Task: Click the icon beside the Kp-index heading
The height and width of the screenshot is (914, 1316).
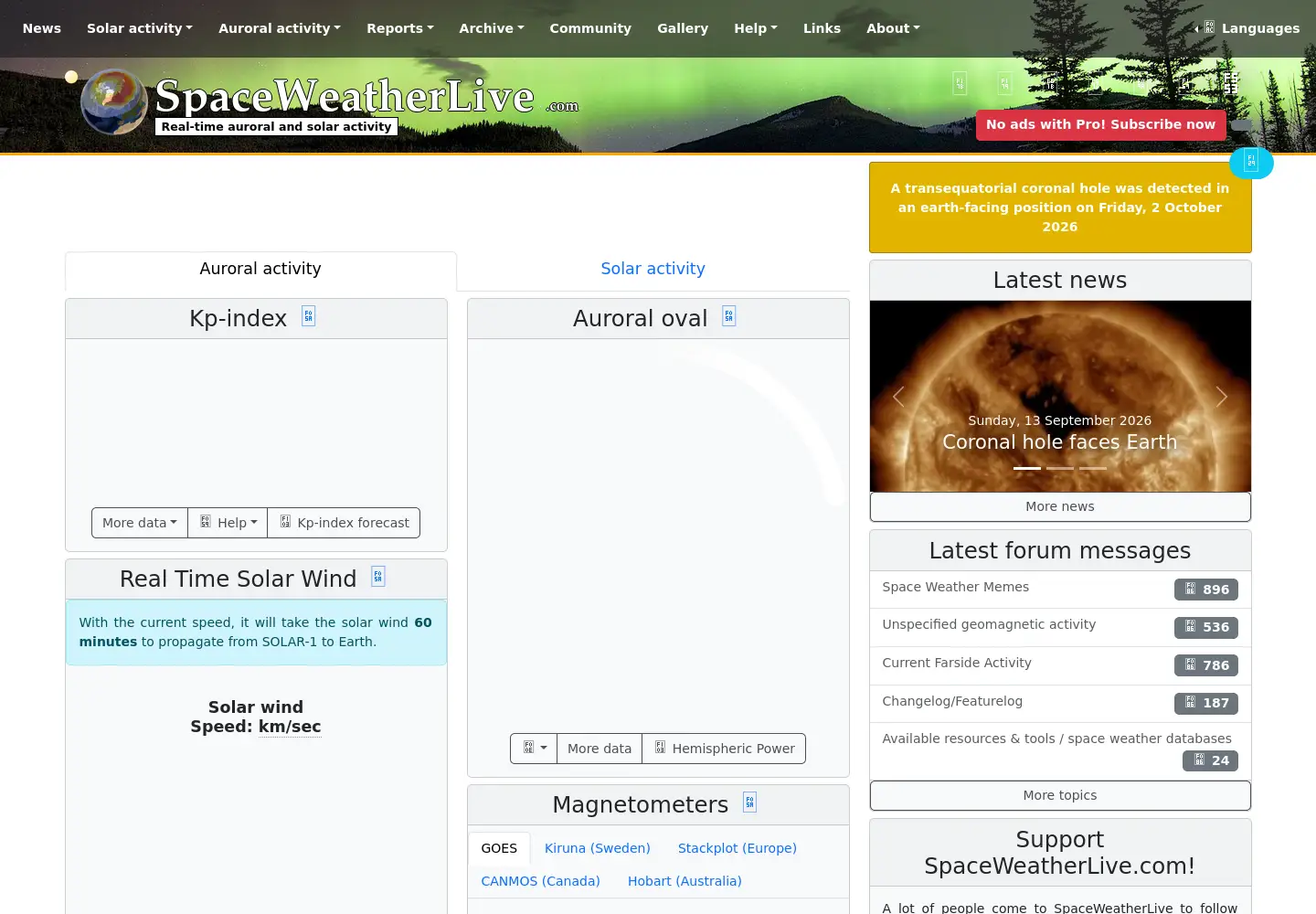Action: click(308, 316)
